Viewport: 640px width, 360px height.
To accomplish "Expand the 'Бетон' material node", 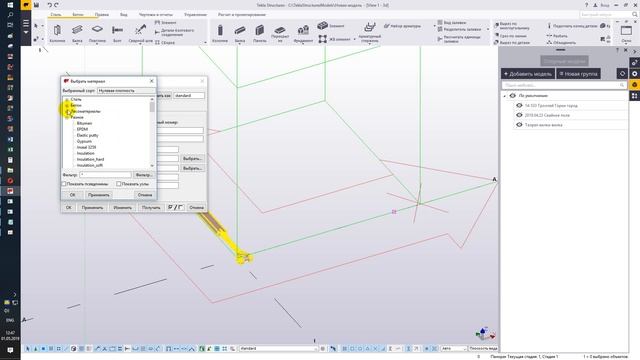I will (67, 105).
